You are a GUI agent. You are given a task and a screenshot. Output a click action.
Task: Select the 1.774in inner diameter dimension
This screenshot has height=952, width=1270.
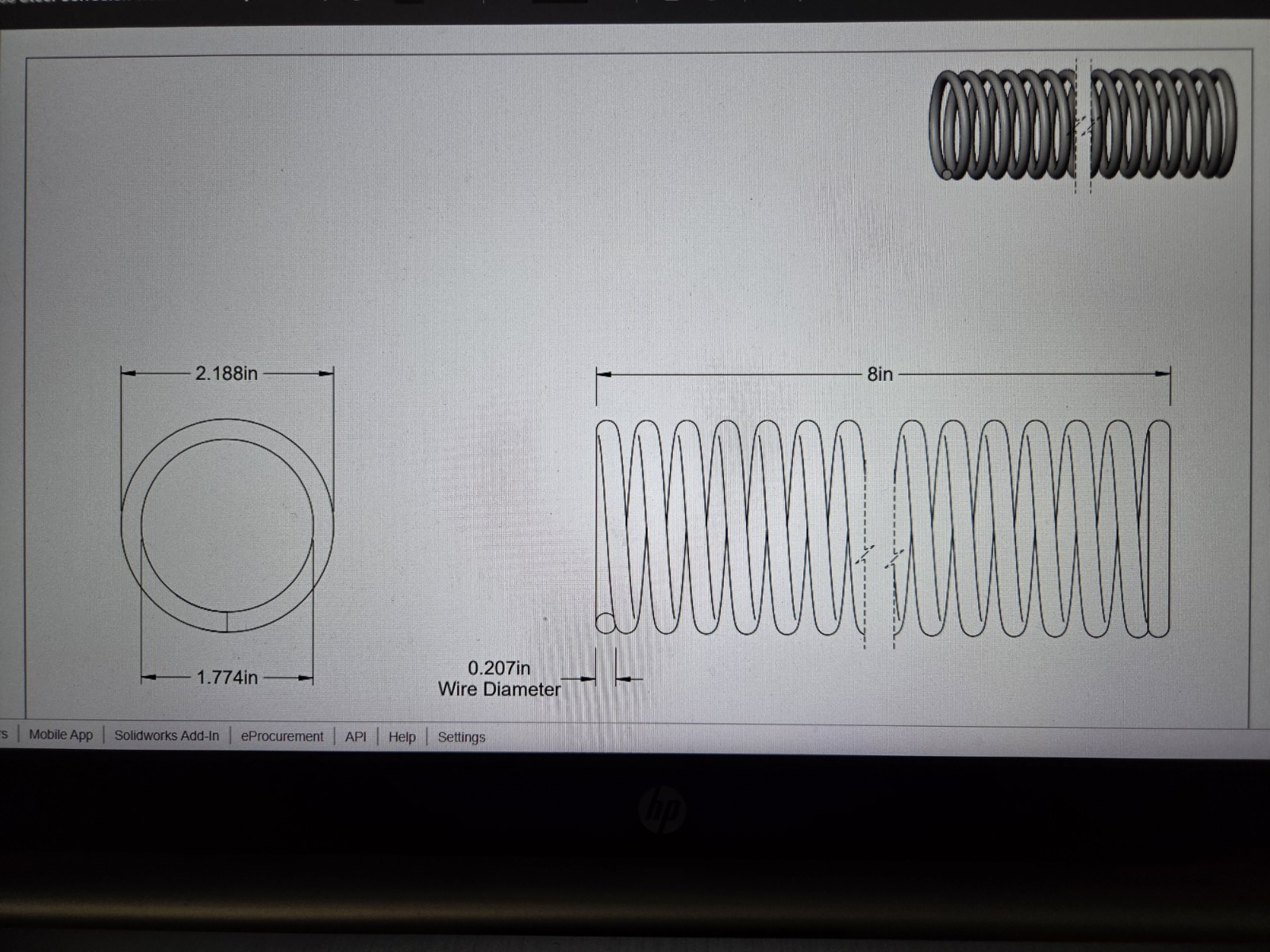point(227,678)
